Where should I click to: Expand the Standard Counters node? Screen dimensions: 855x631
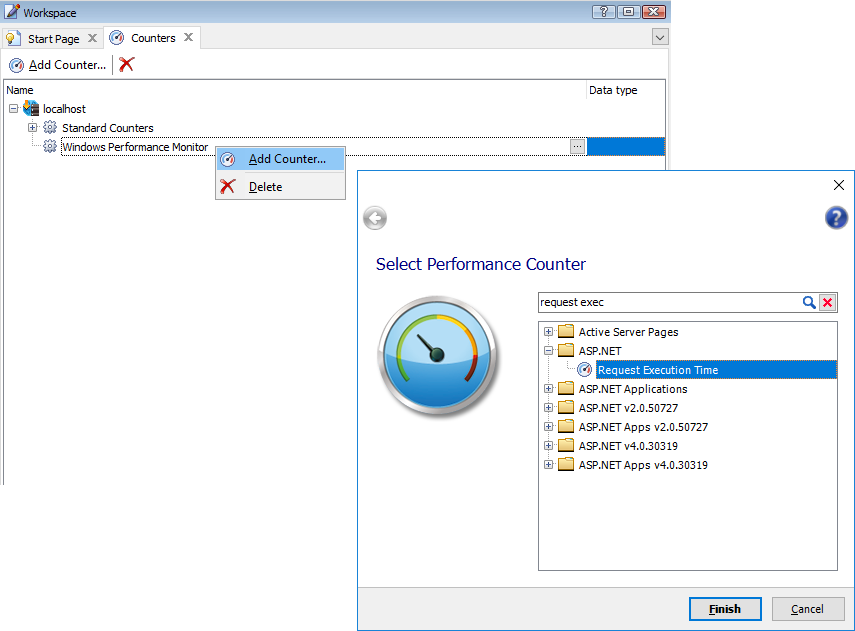(x=33, y=128)
